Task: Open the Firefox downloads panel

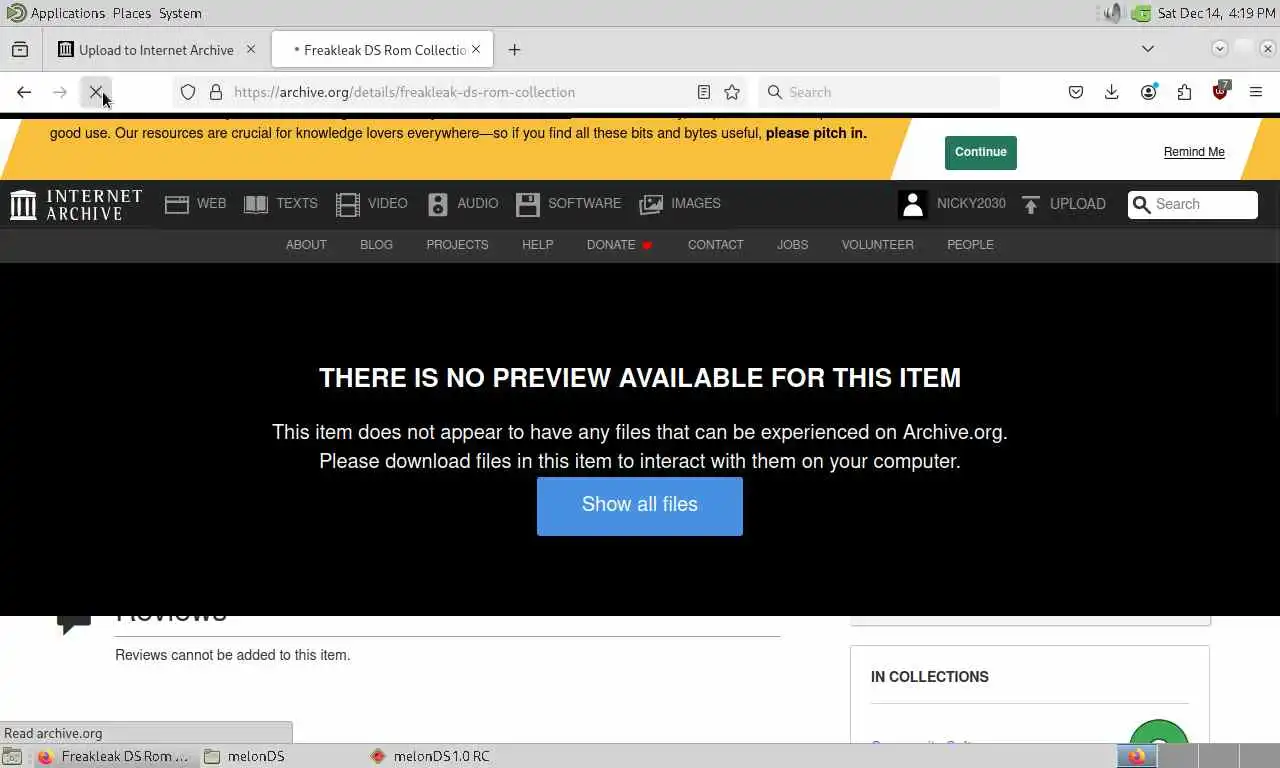Action: 1111,92
